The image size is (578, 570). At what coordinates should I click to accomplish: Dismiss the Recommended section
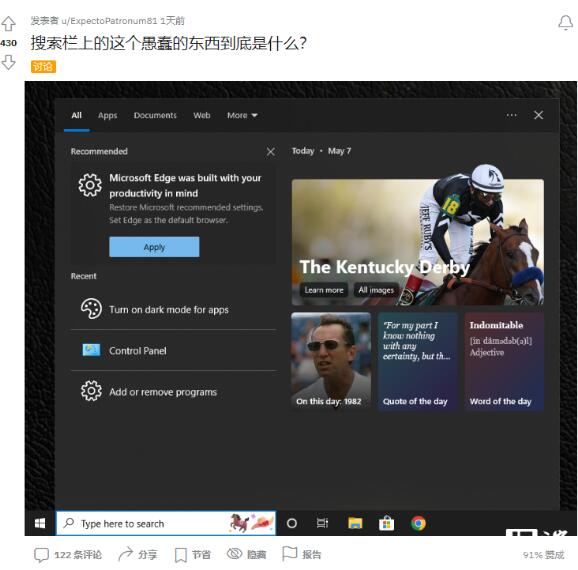[x=271, y=152]
